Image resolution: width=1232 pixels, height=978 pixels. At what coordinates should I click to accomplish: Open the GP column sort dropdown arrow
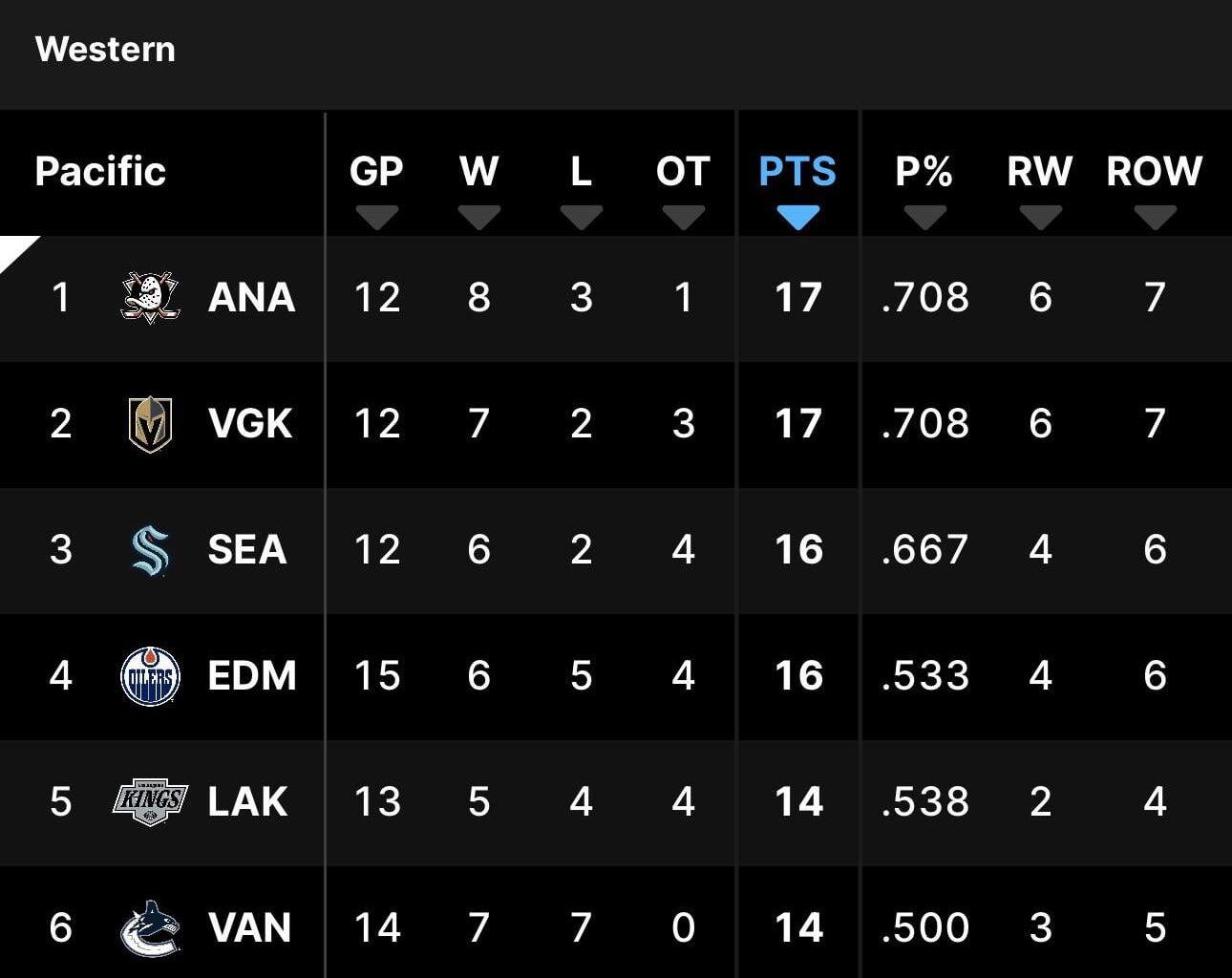click(x=377, y=217)
